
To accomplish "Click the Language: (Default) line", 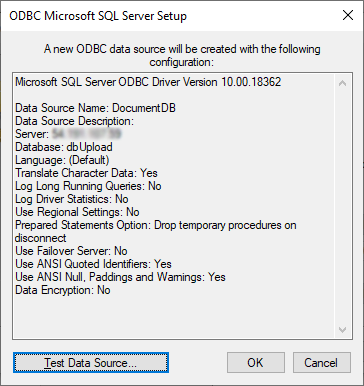I will point(62,160).
